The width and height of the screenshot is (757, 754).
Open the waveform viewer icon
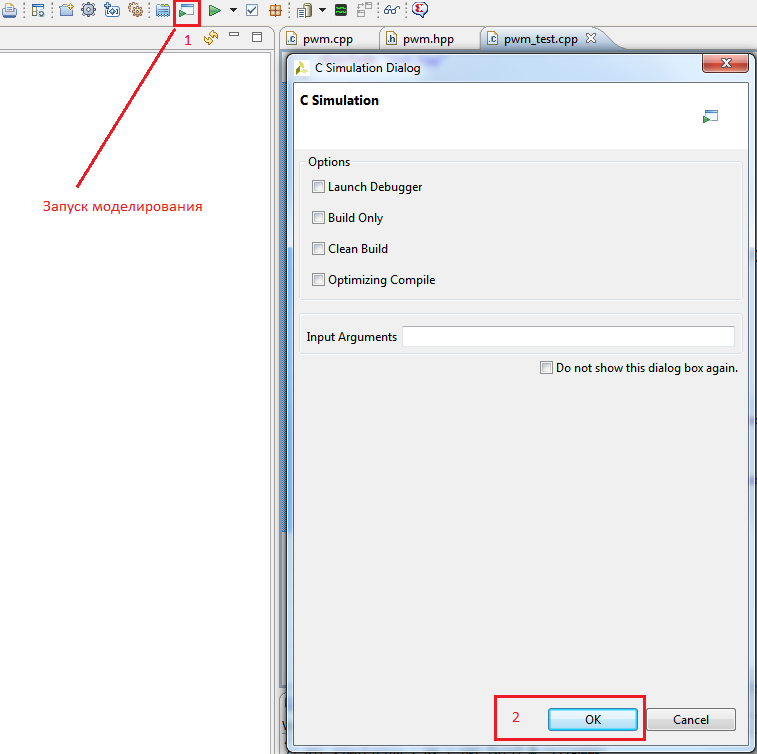coord(341,11)
